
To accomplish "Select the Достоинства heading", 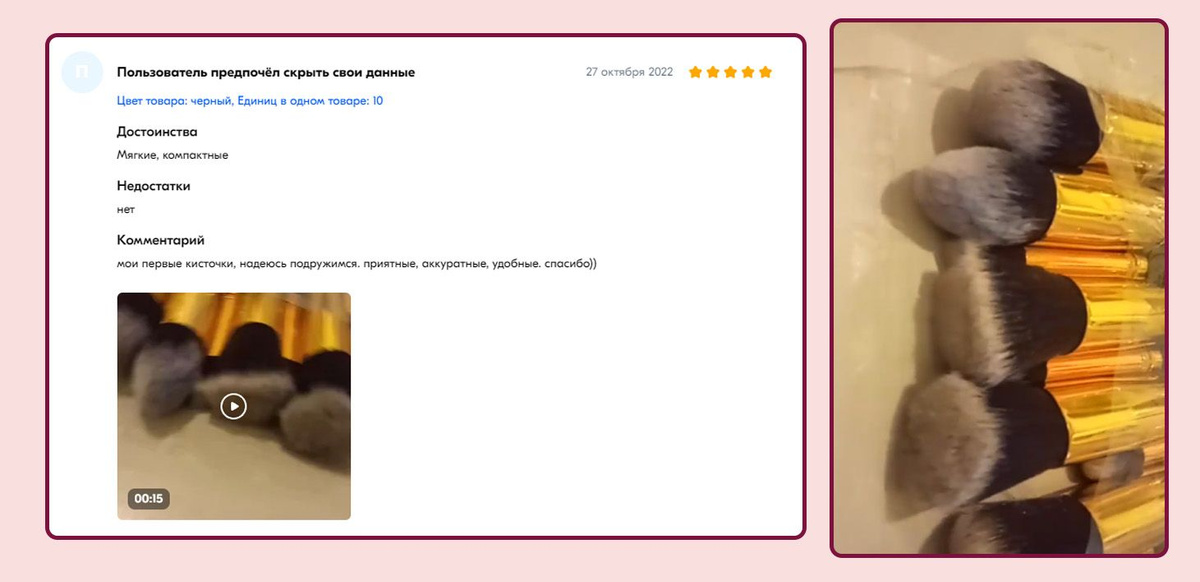I will point(157,132).
